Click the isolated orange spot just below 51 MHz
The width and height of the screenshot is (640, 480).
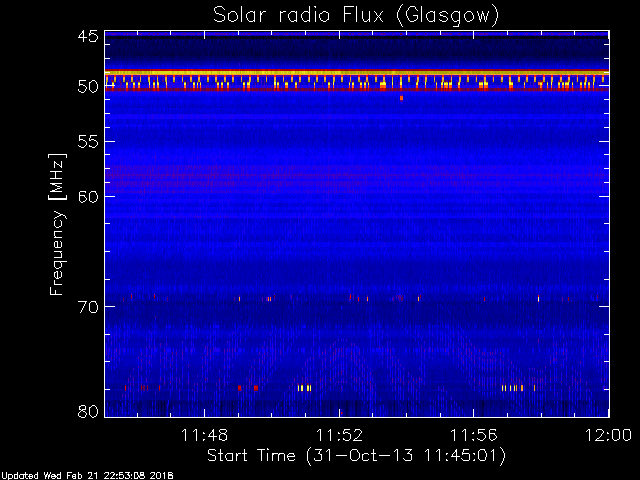(x=402, y=98)
